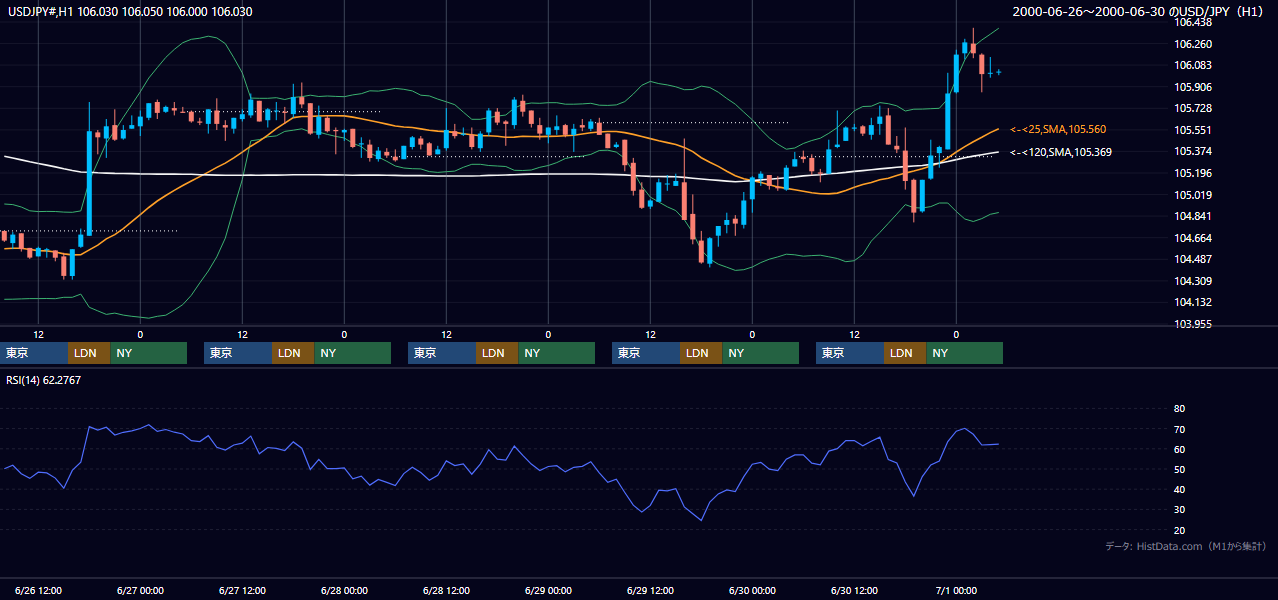The image size is (1278, 600).
Task: Click the NY session block for 6/30
Action: coord(964,353)
